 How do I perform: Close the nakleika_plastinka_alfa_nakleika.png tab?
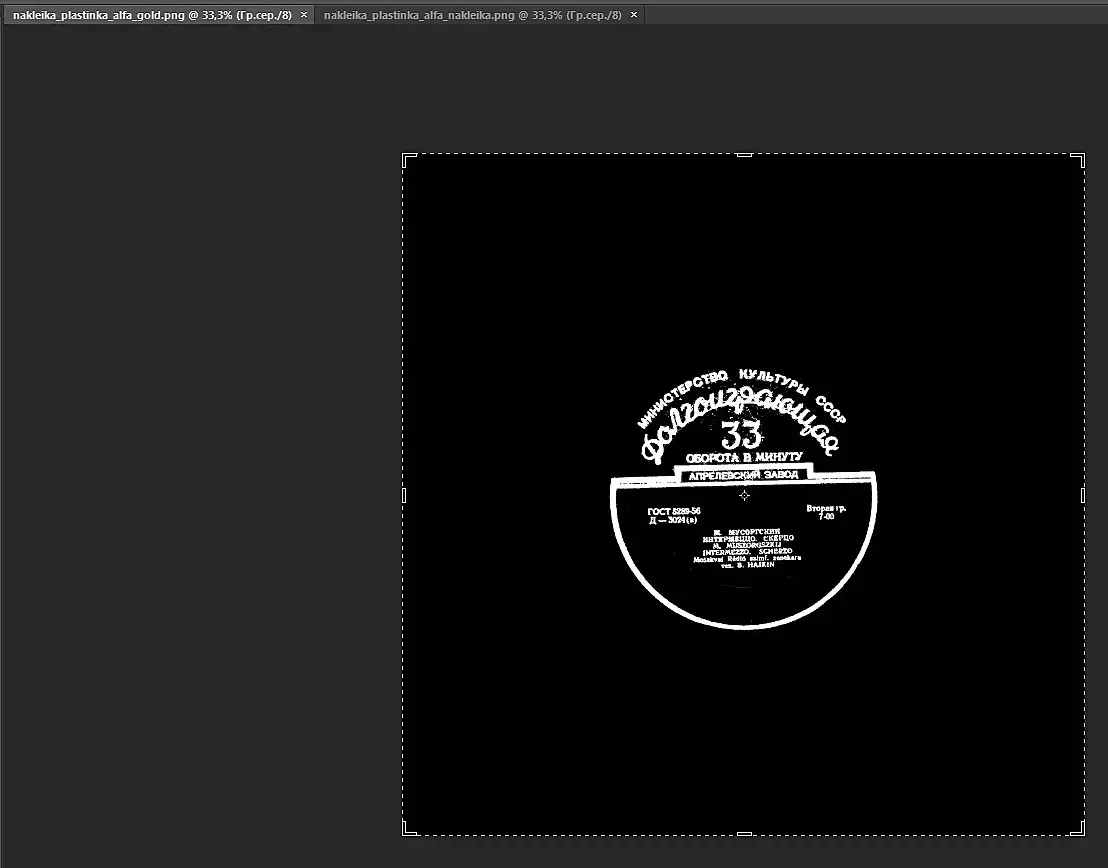[634, 15]
